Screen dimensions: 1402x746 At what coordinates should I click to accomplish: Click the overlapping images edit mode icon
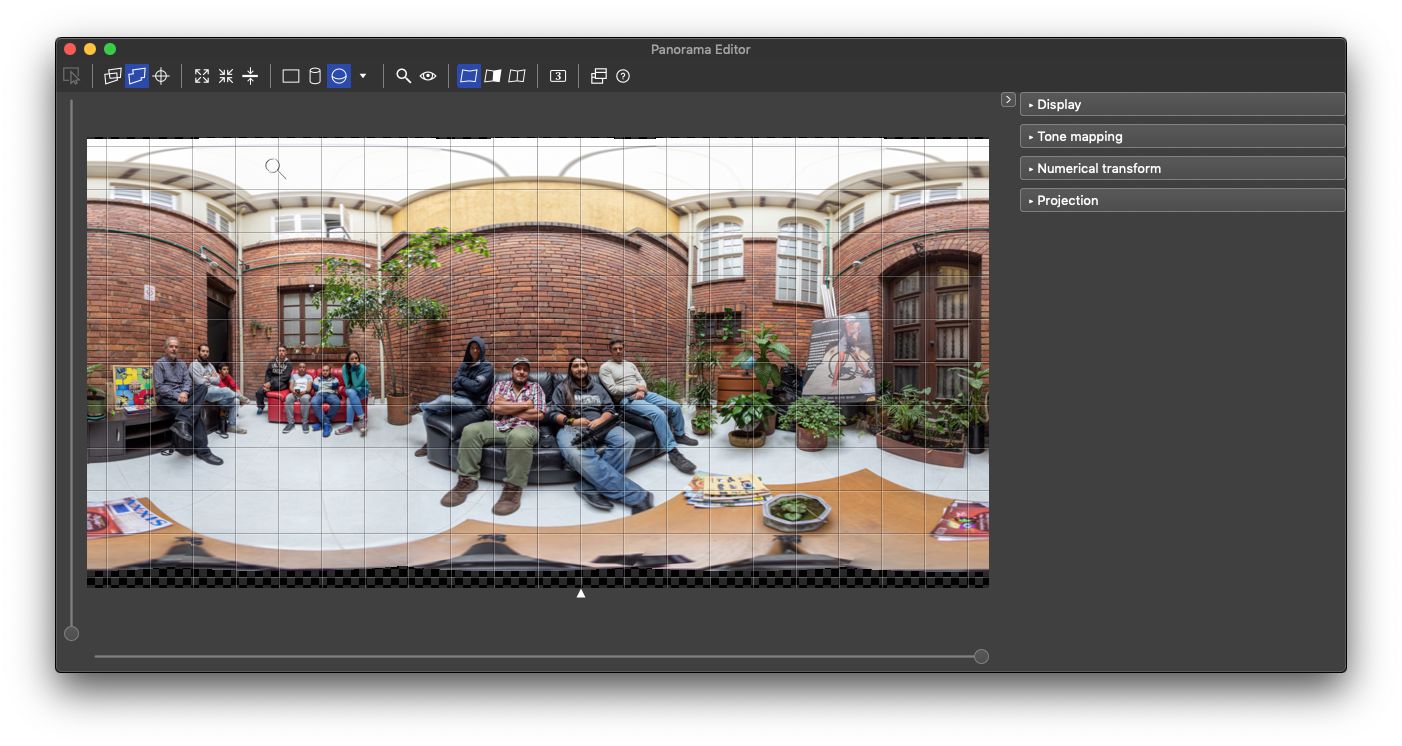(113, 76)
